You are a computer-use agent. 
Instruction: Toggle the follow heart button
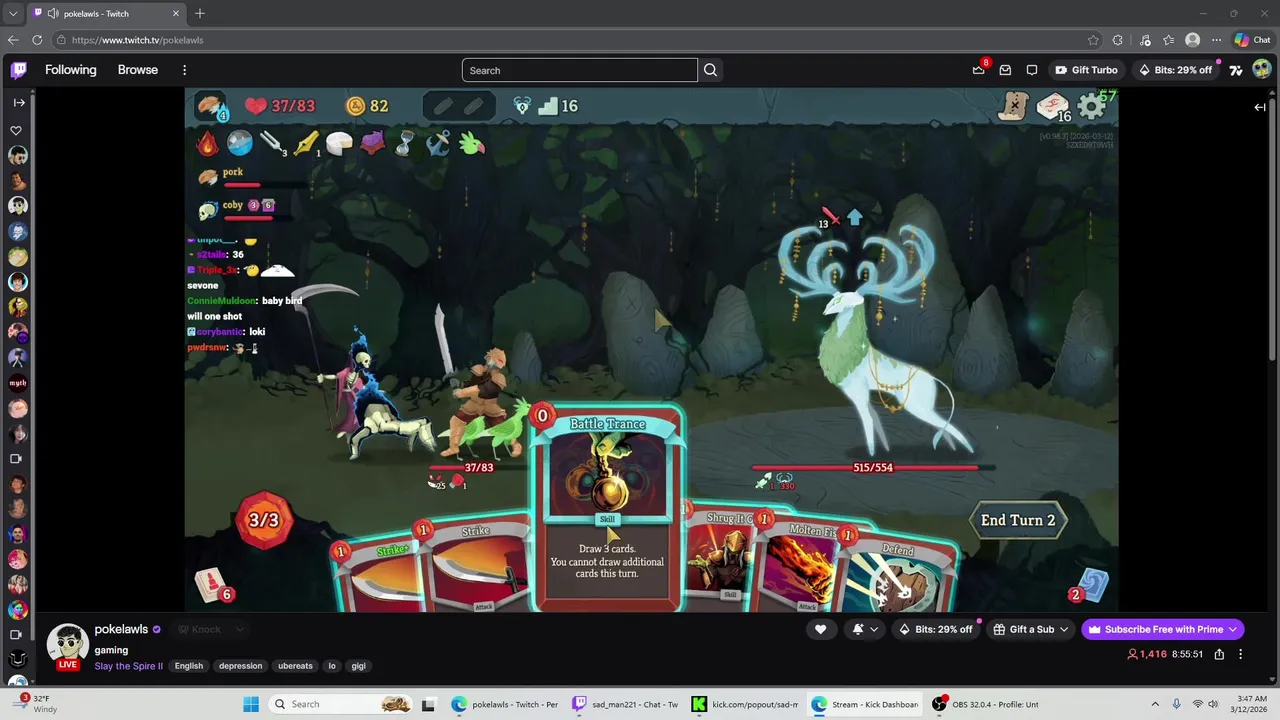(x=820, y=629)
